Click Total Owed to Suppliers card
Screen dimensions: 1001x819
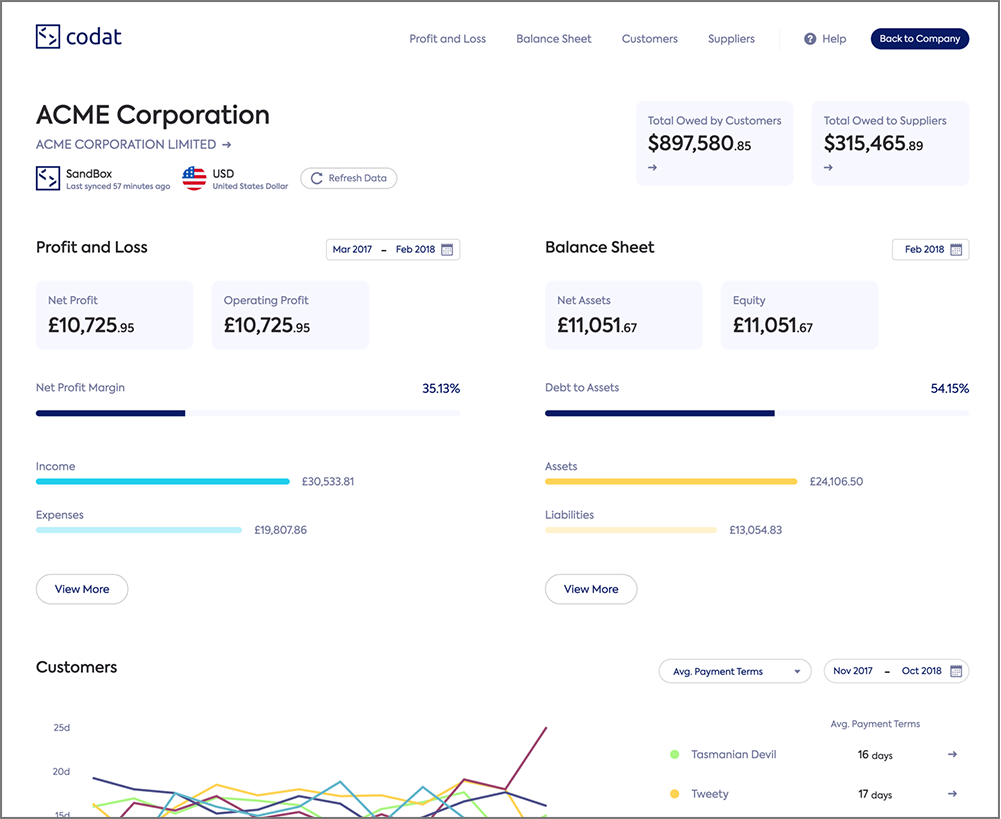pyautogui.click(x=891, y=144)
